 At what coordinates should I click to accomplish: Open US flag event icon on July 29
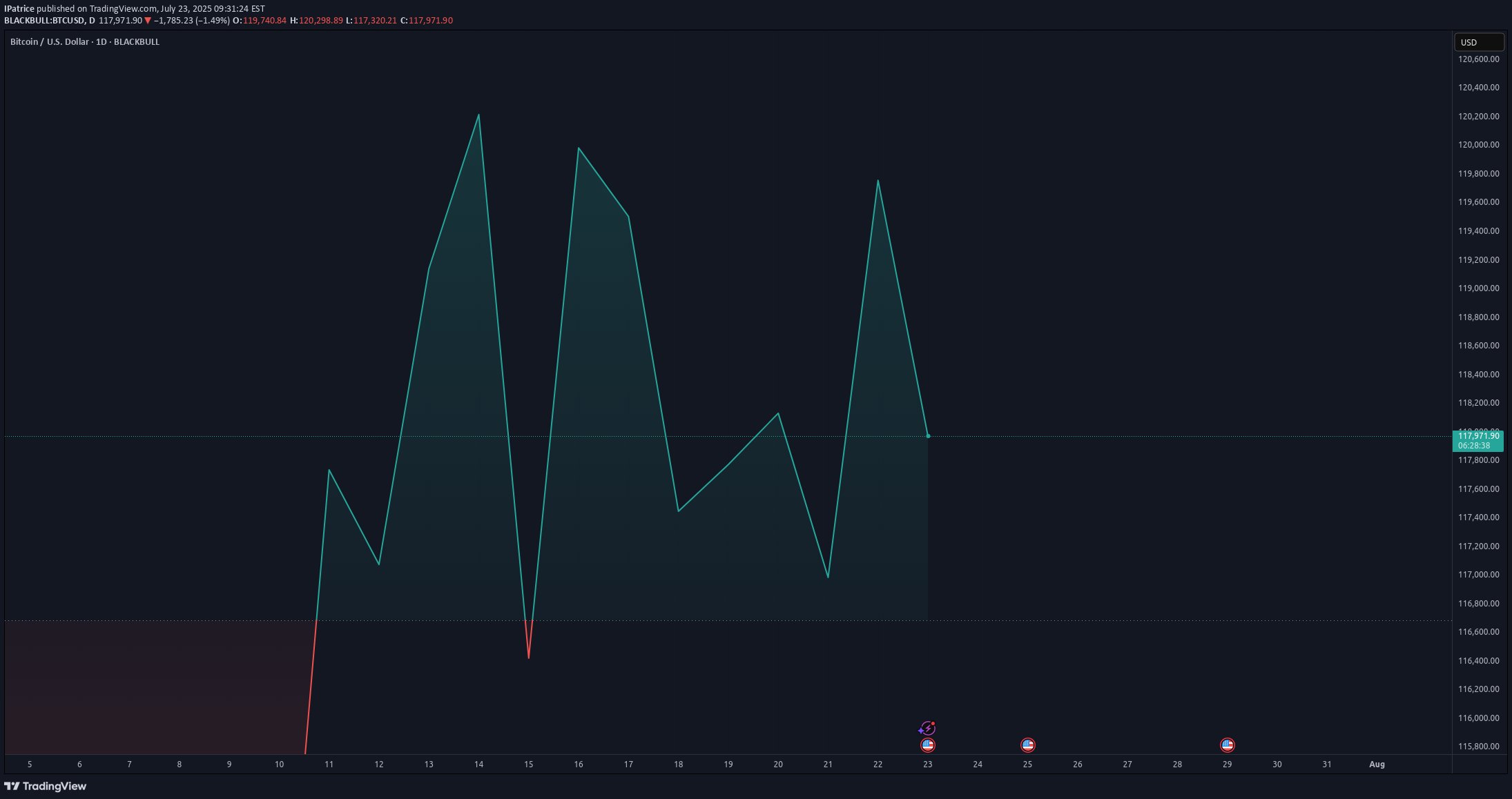(x=1227, y=745)
